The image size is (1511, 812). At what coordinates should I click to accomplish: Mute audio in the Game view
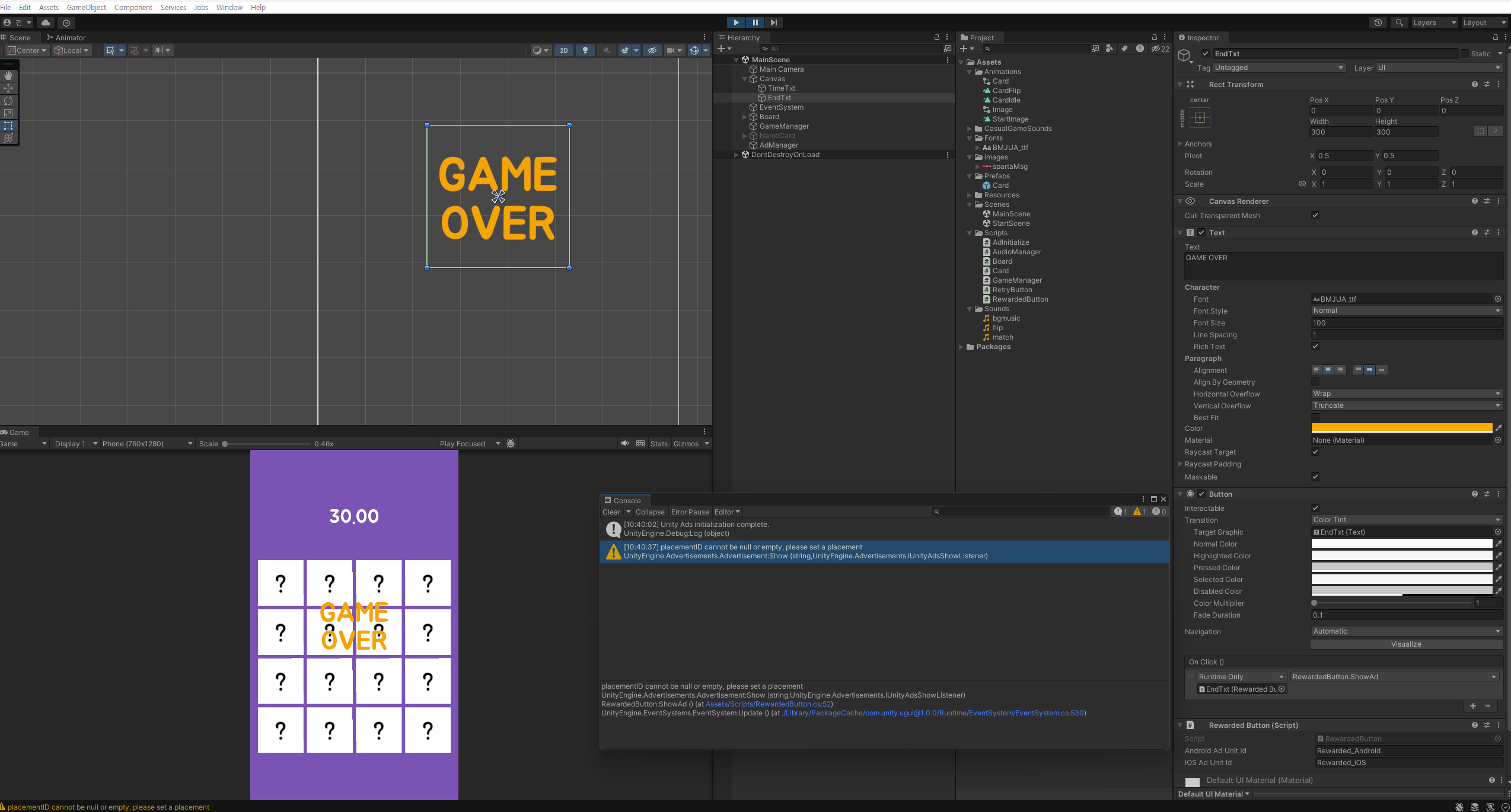coord(625,443)
